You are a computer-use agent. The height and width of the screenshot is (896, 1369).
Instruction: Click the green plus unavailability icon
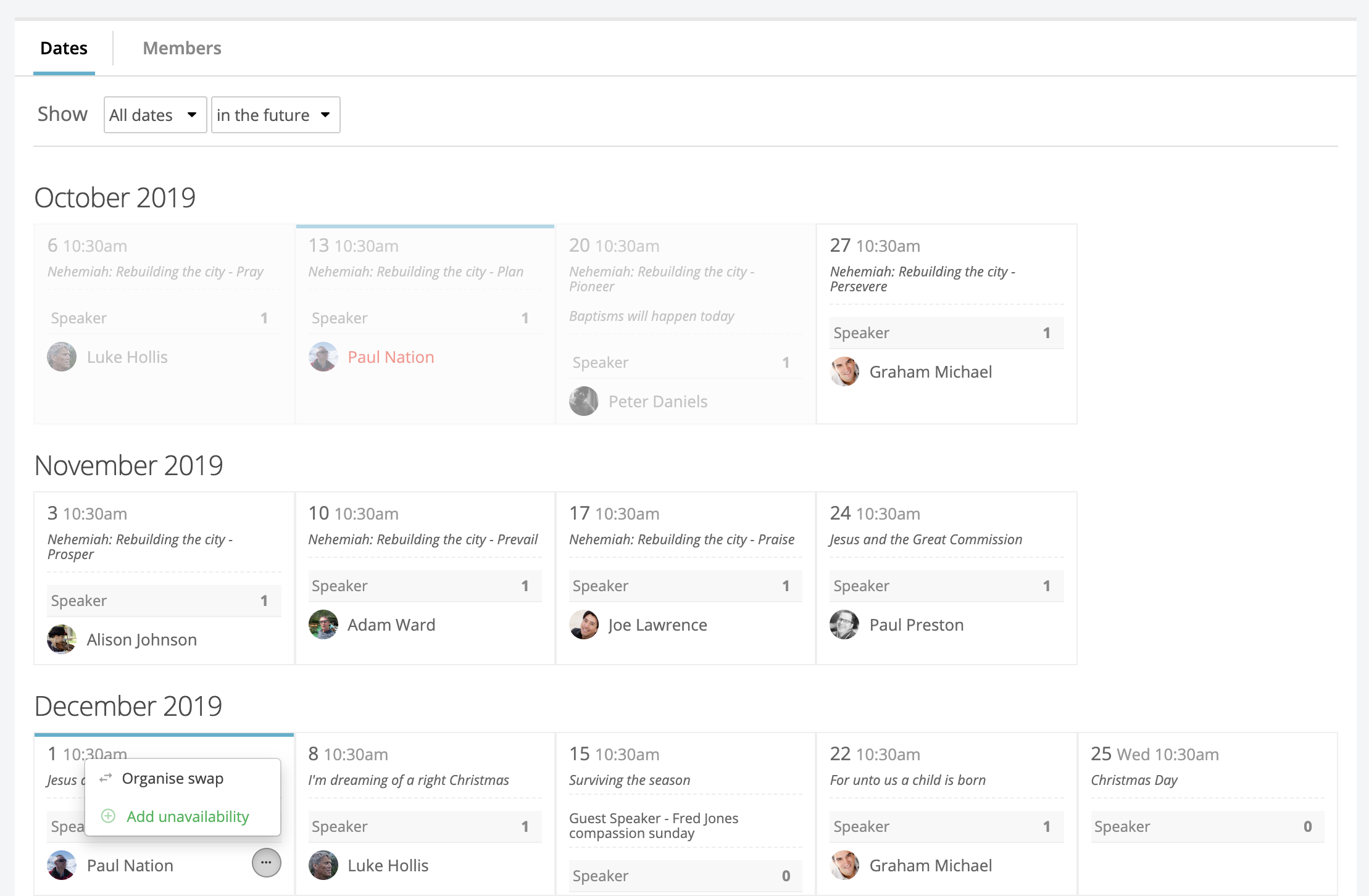pos(108,816)
